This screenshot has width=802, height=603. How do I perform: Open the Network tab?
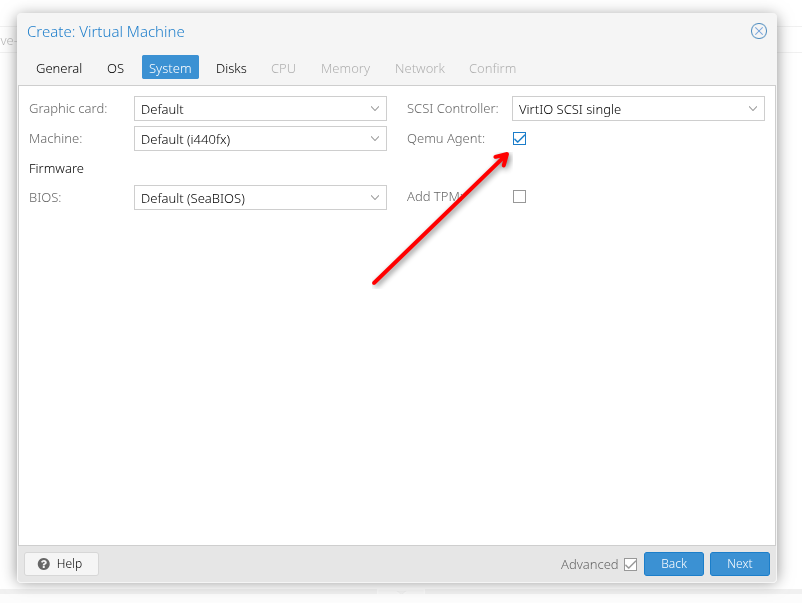coord(420,68)
